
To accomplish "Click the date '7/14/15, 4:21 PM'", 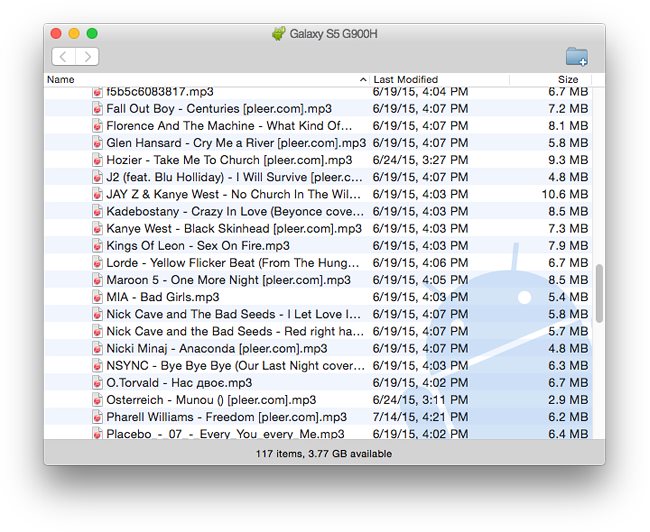I will (x=420, y=417).
